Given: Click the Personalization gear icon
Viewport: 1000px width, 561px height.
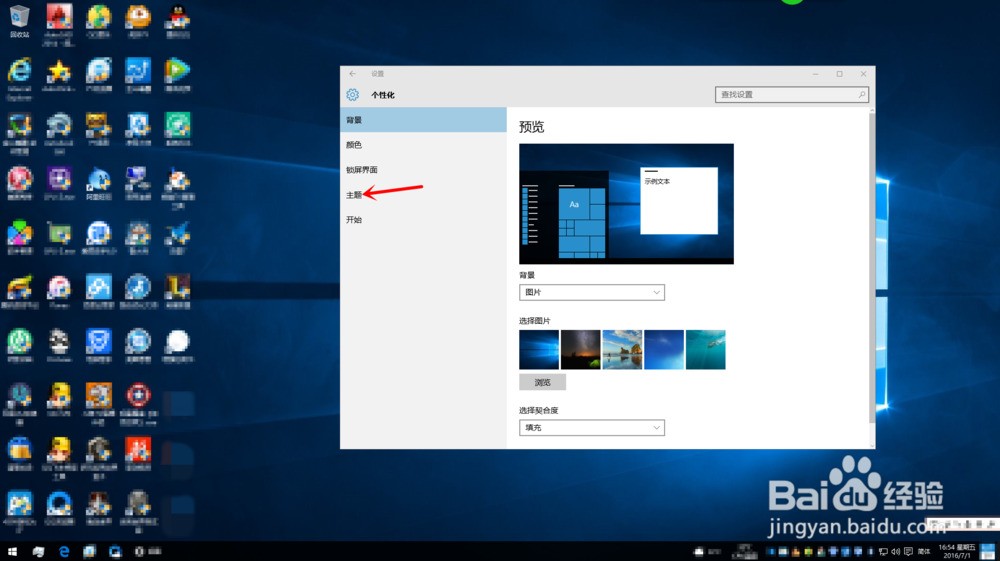Looking at the screenshot, I should [352, 95].
